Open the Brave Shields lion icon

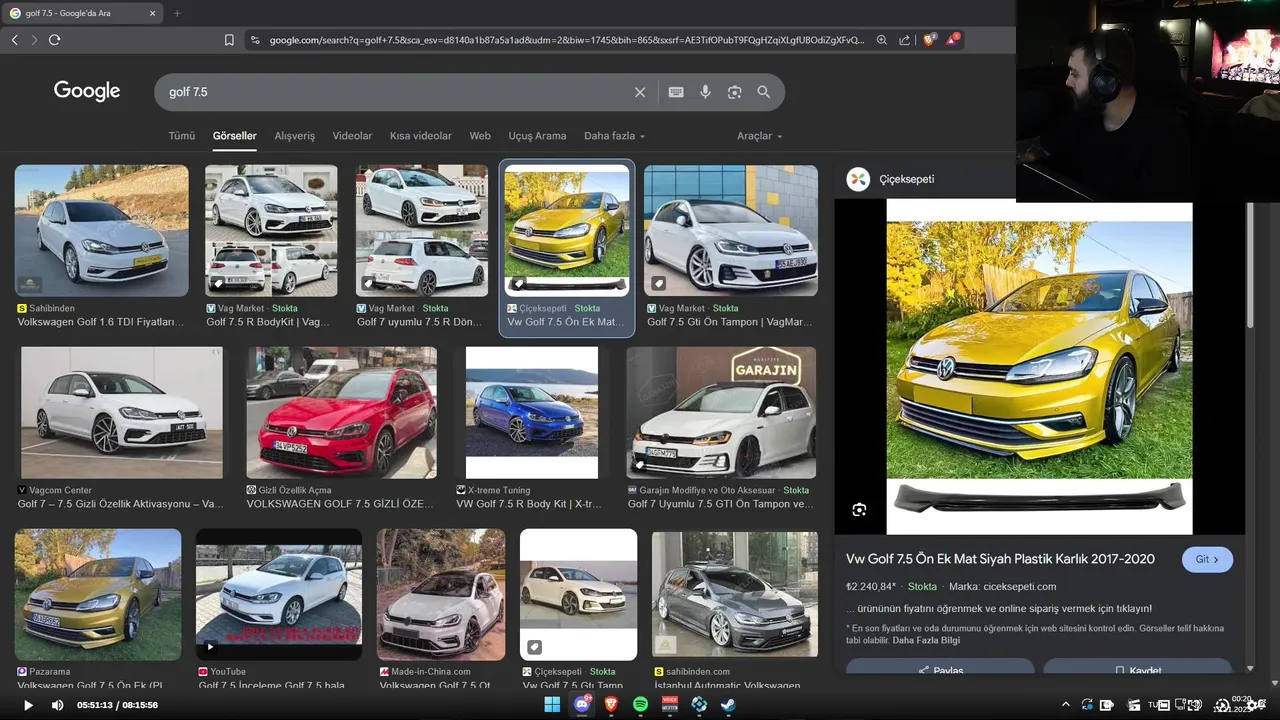click(x=930, y=40)
